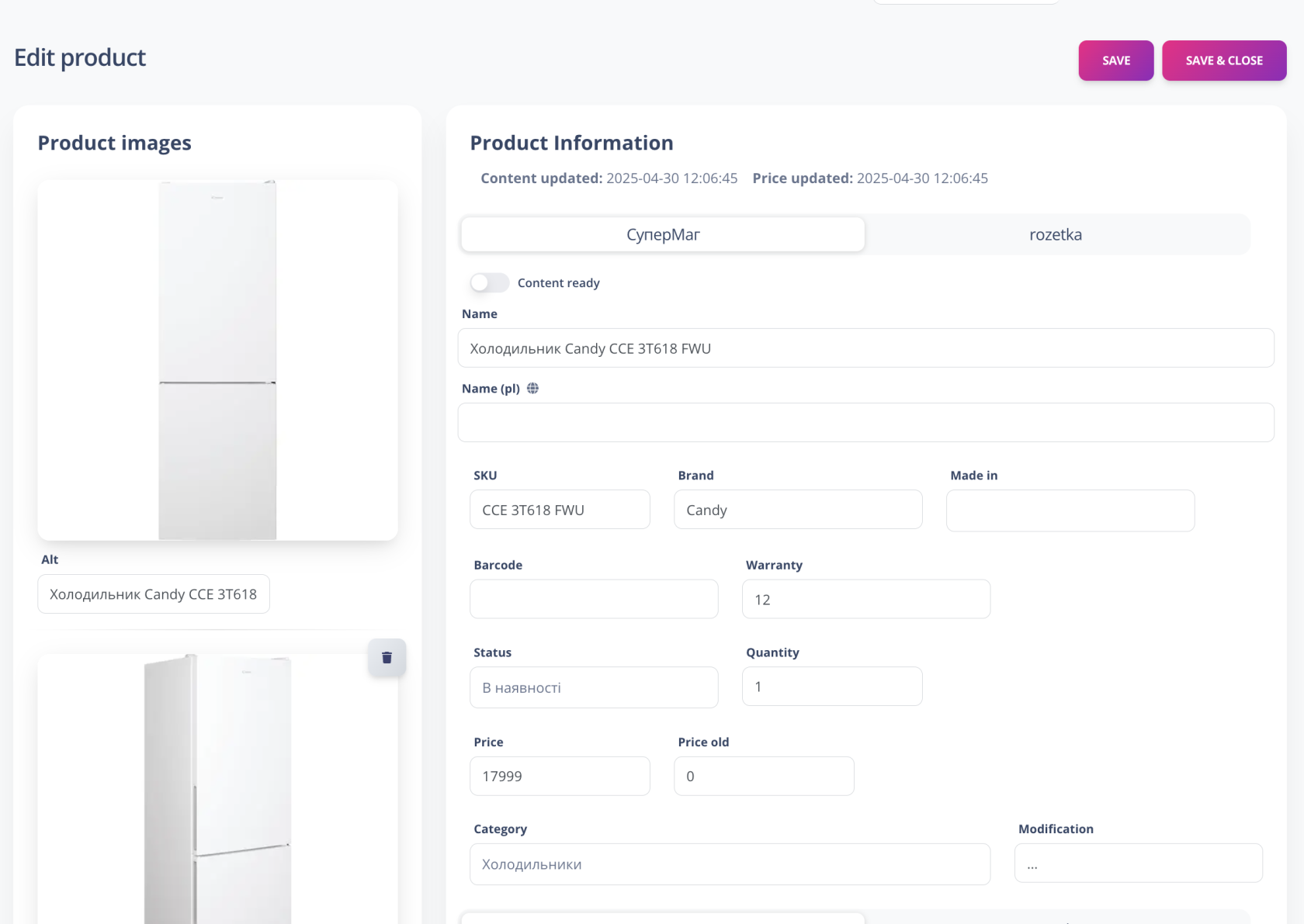Click the Warranty field showing 12
1304x924 pixels.
point(865,599)
